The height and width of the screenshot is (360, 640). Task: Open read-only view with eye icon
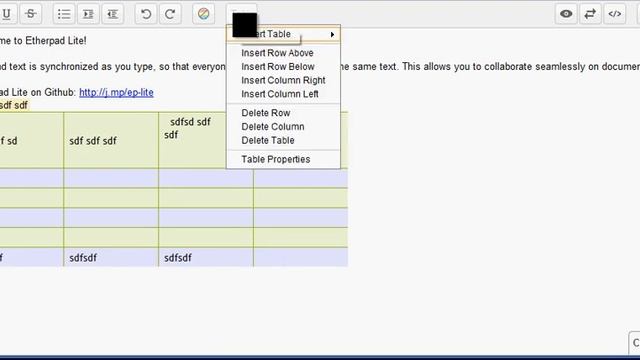pos(566,14)
